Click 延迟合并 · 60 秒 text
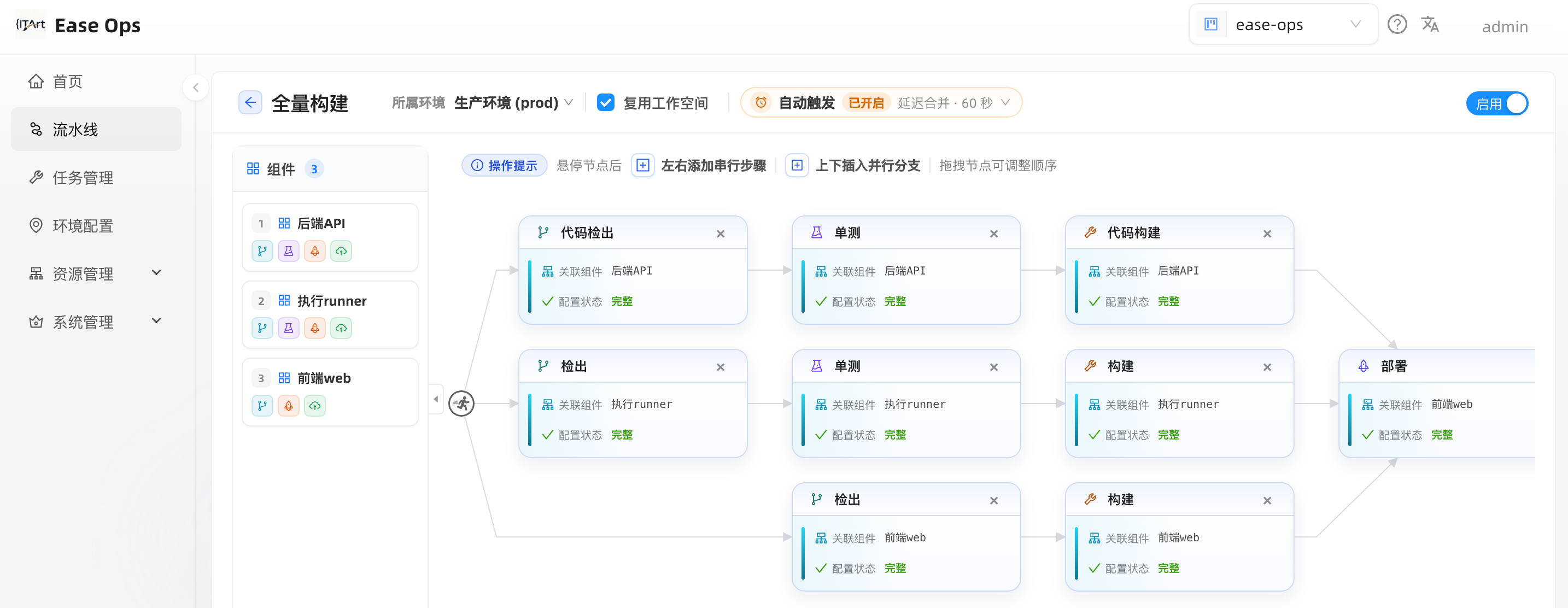Viewport: 1568px width, 608px height. [945, 103]
